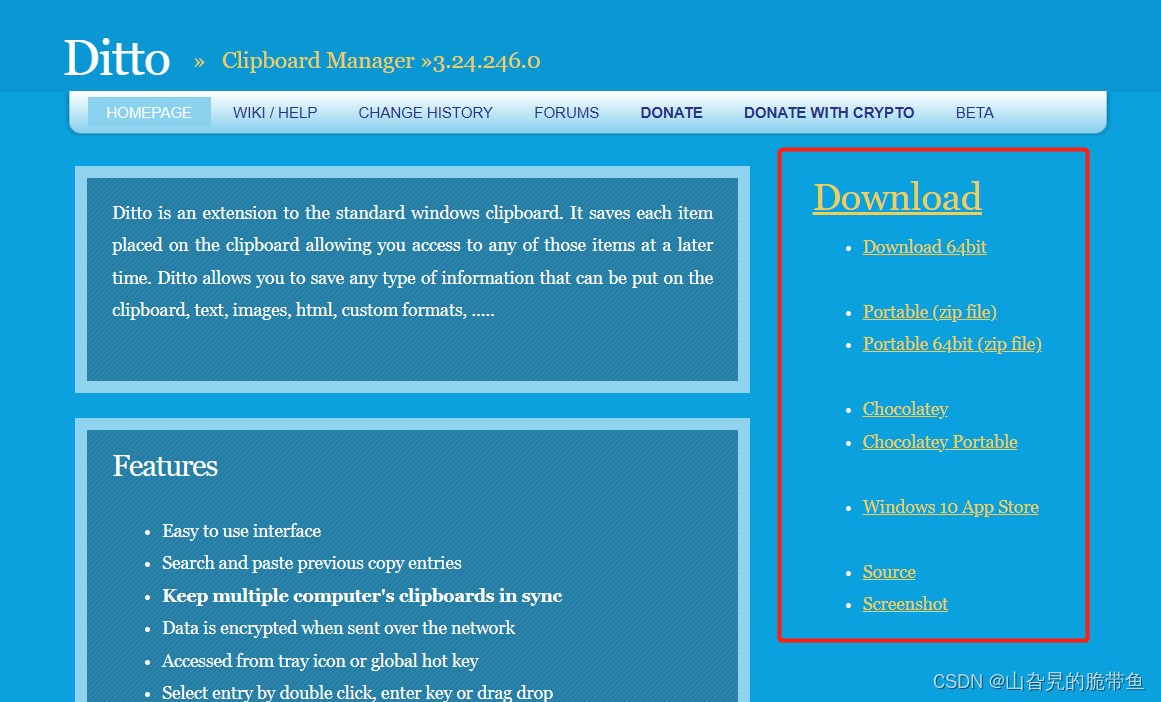
Task: Click the Features heading
Action: tap(165, 466)
